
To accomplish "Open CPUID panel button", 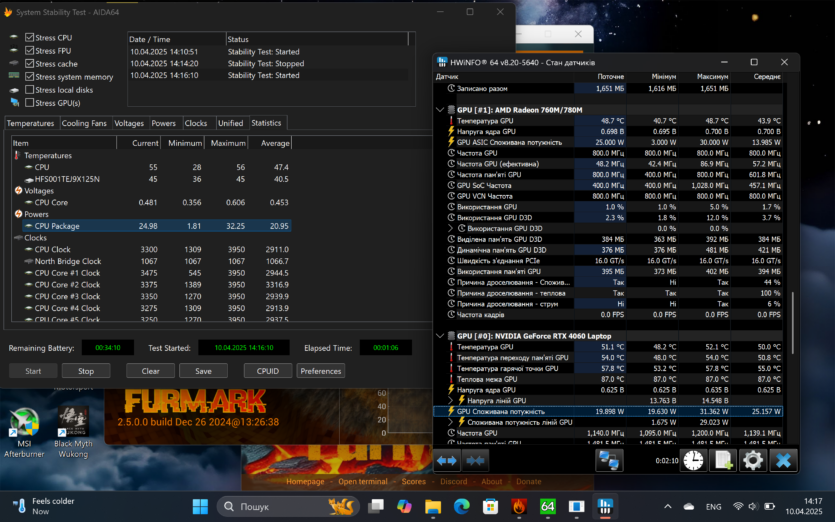I will click(x=268, y=371).
